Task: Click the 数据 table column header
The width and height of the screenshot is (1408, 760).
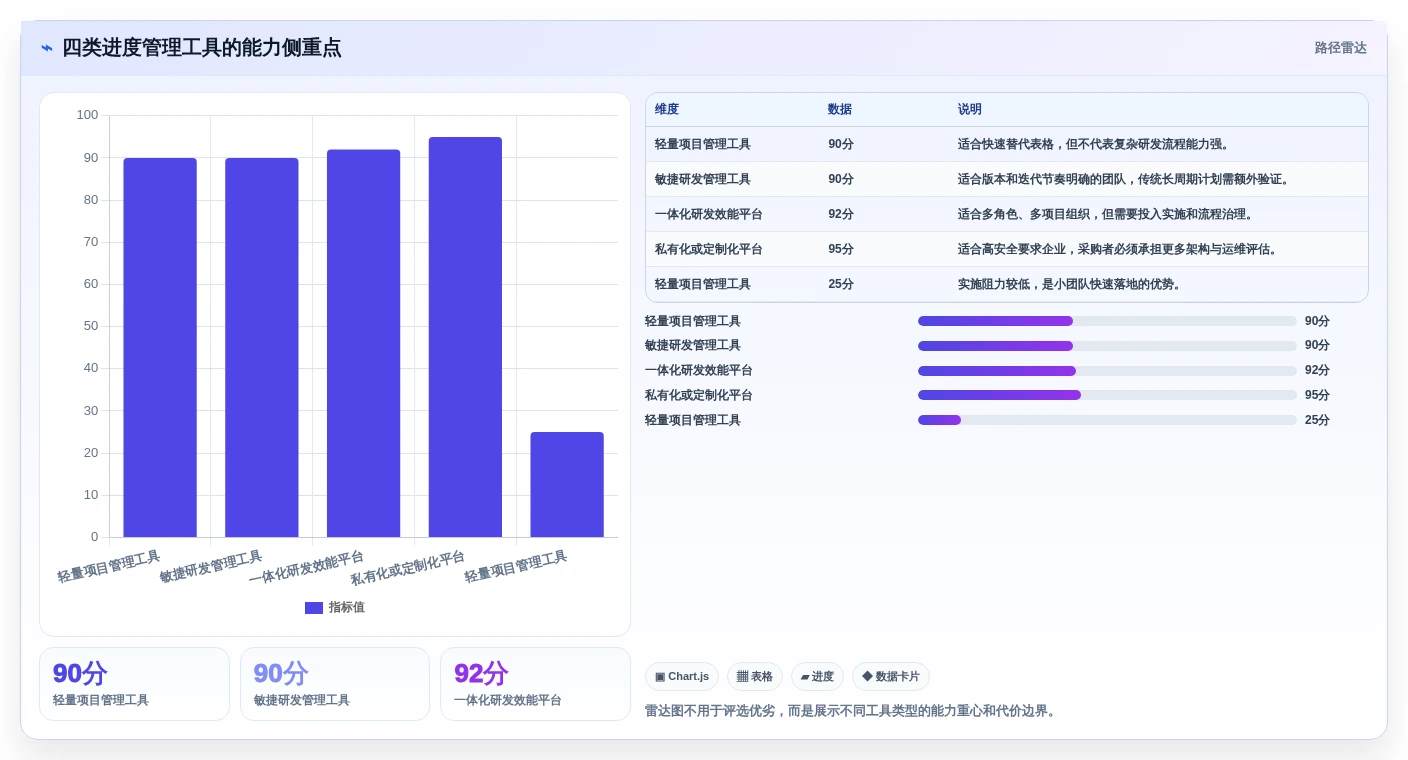Action: pos(840,109)
